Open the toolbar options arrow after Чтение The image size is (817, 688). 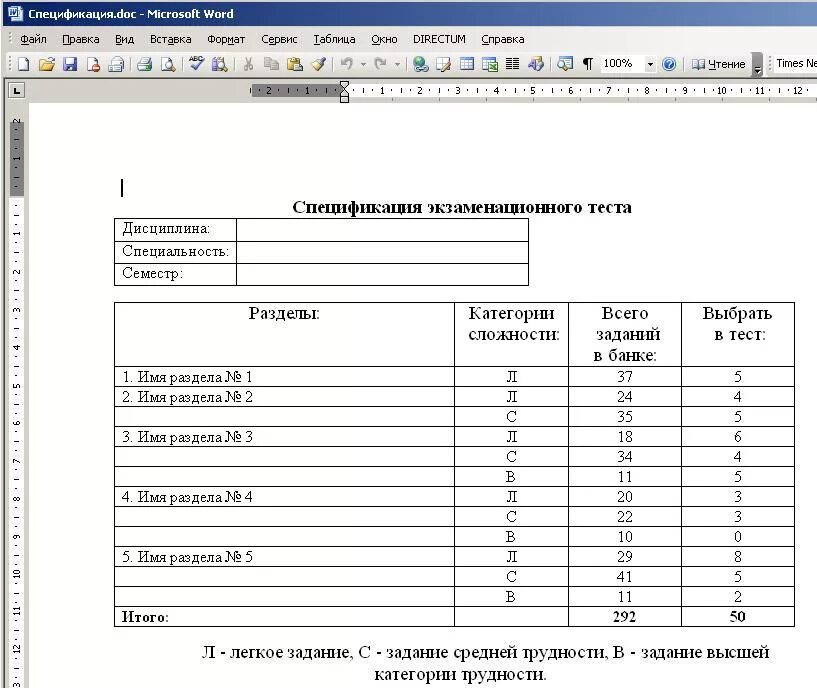[x=757, y=65]
